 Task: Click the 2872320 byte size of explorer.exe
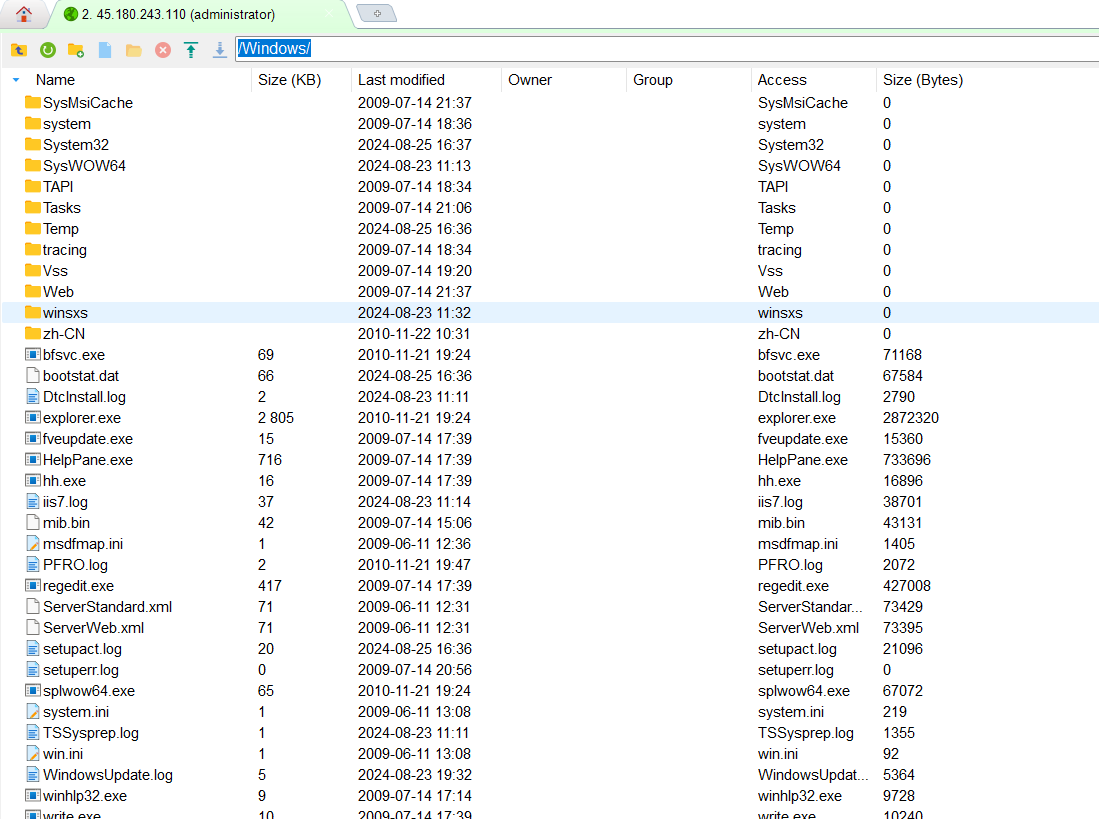click(910, 418)
